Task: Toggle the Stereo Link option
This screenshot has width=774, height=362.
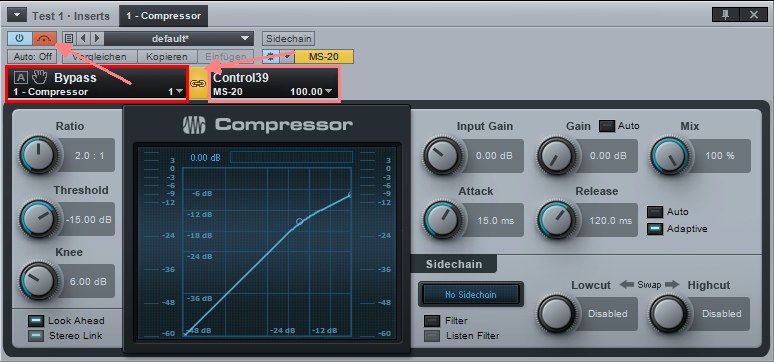Action: pos(36,336)
